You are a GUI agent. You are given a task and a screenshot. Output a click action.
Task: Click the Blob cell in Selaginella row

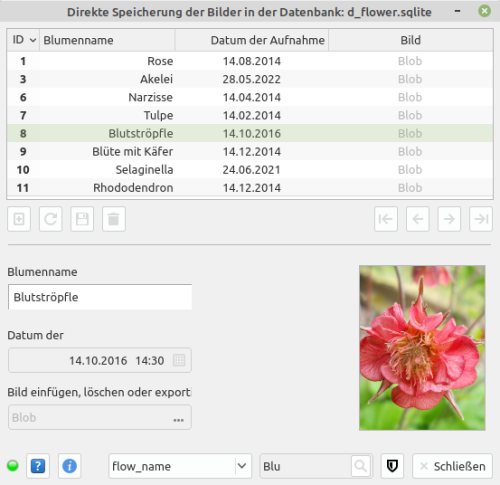pos(410,169)
